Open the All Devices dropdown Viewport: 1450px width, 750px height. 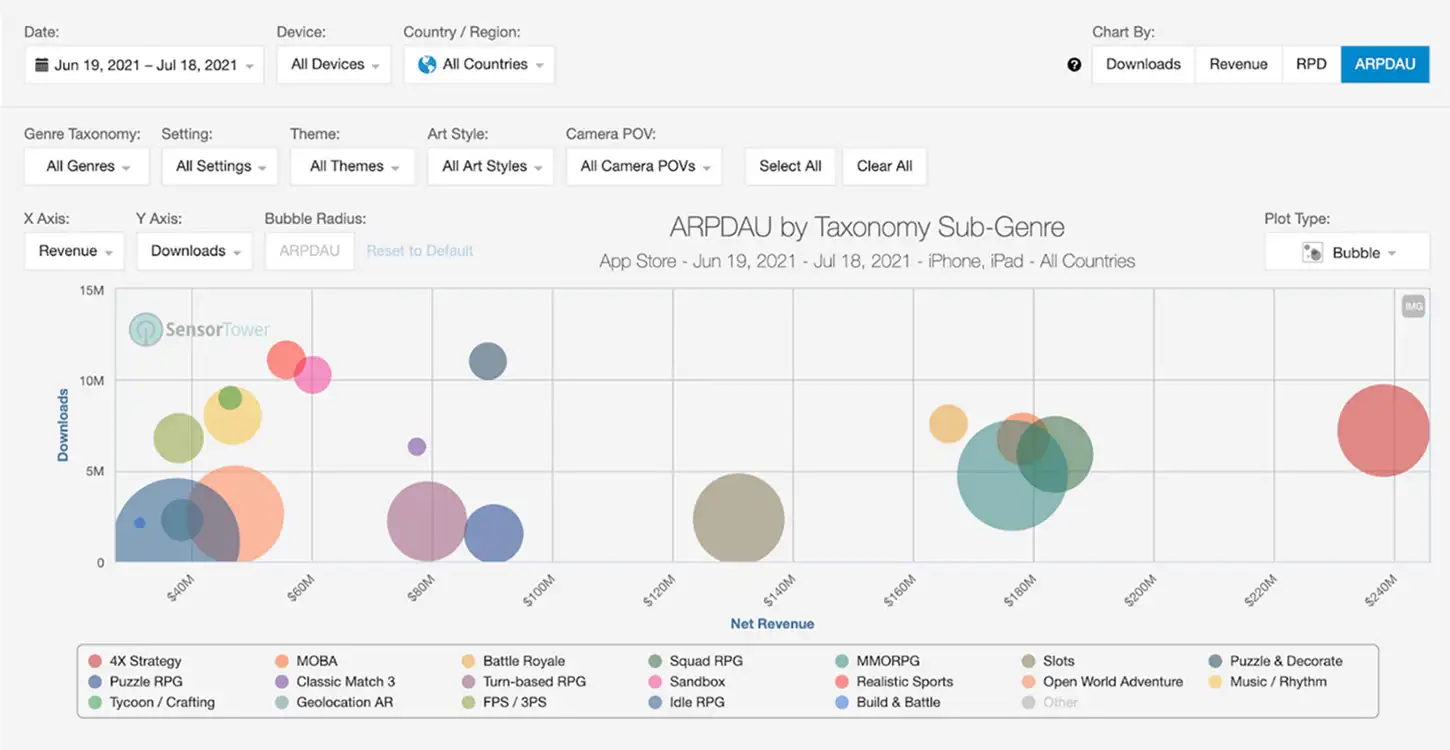[334, 64]
